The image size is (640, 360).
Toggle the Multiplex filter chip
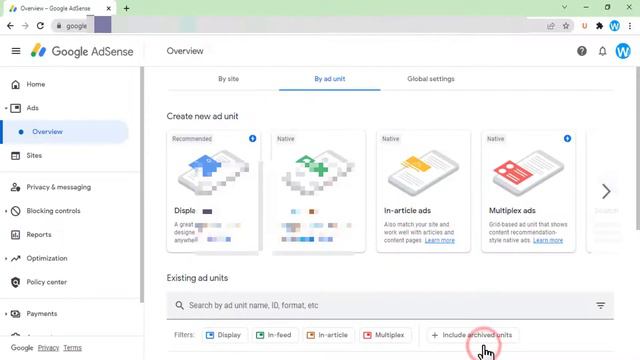coord(384,335)
